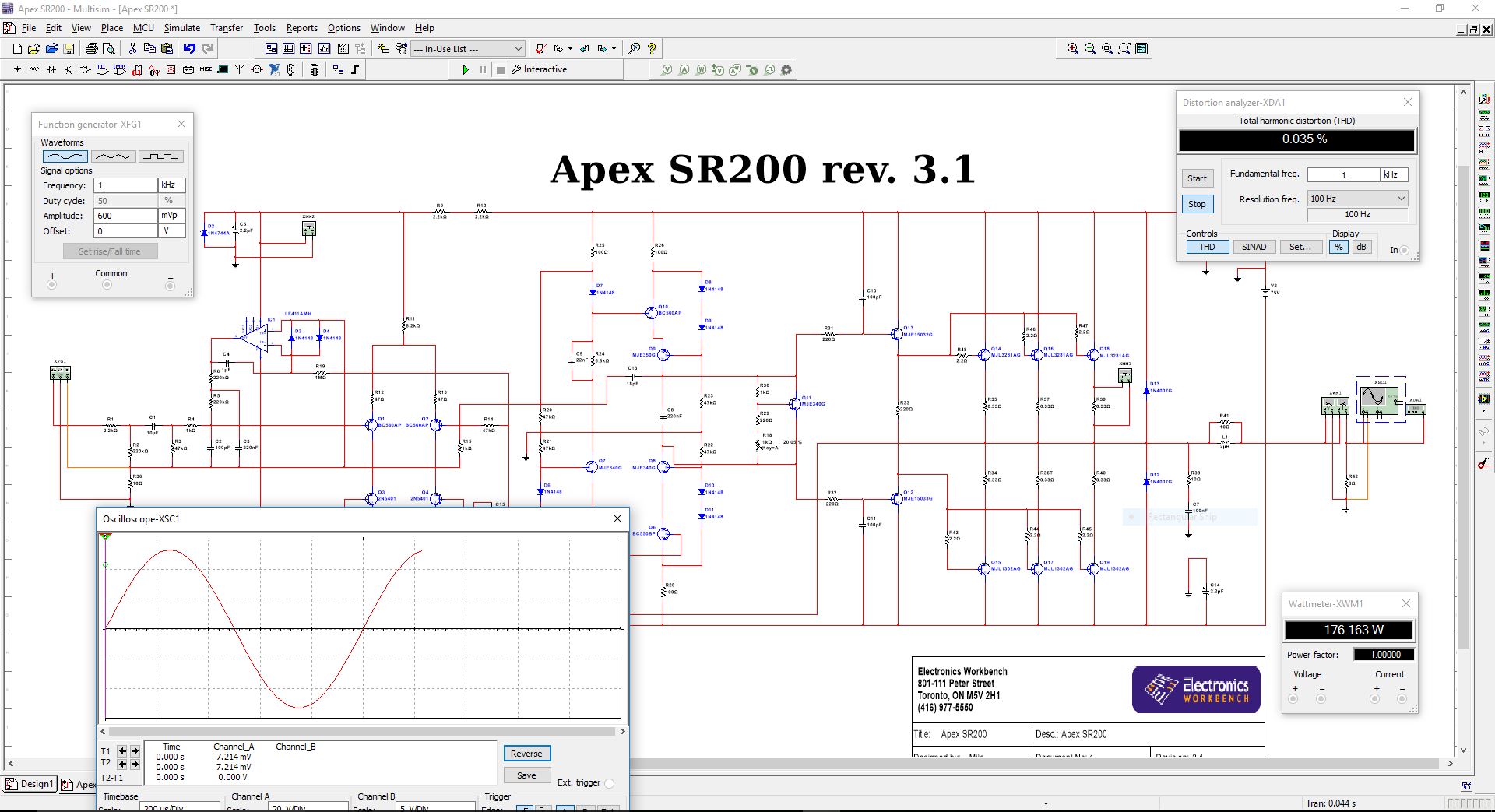This screenshot has width=1495, height=812.
Task: Click the Open file folder icon
Action: point(34,48)
